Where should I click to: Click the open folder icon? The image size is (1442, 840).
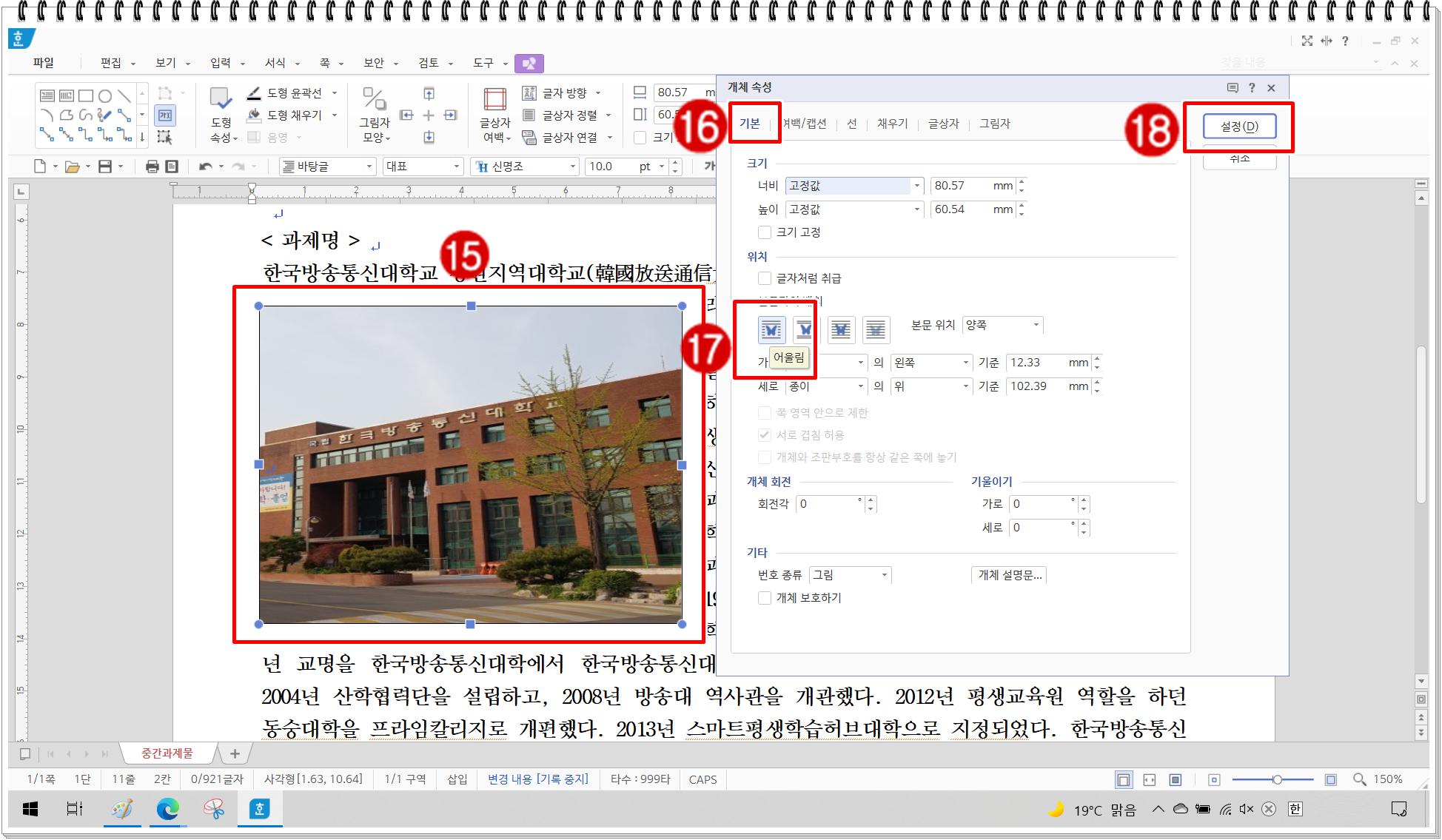(72, 167)
